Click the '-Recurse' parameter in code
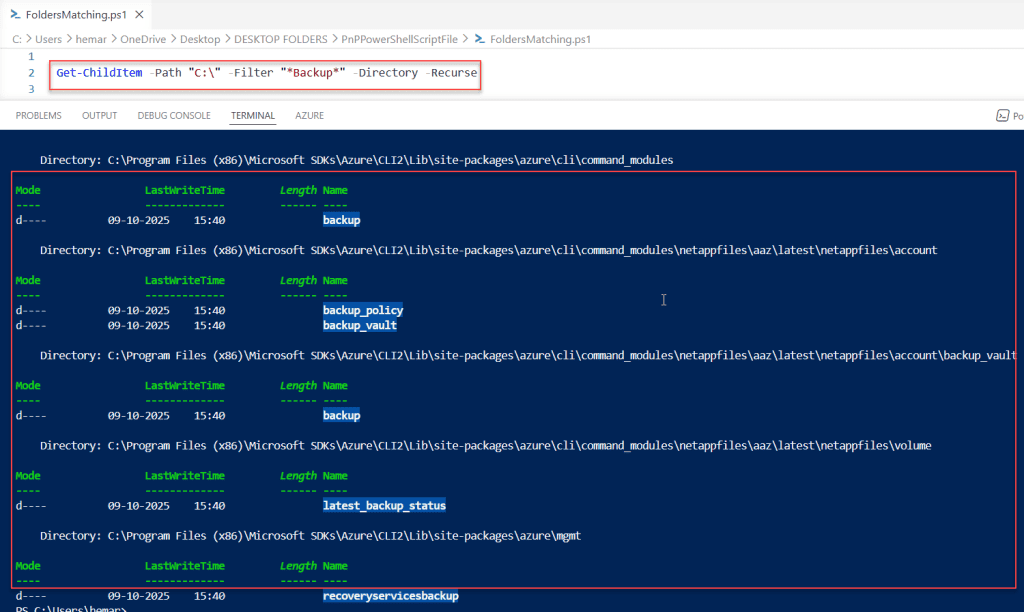Screen dimensions: 1024x612 (451, 72)
